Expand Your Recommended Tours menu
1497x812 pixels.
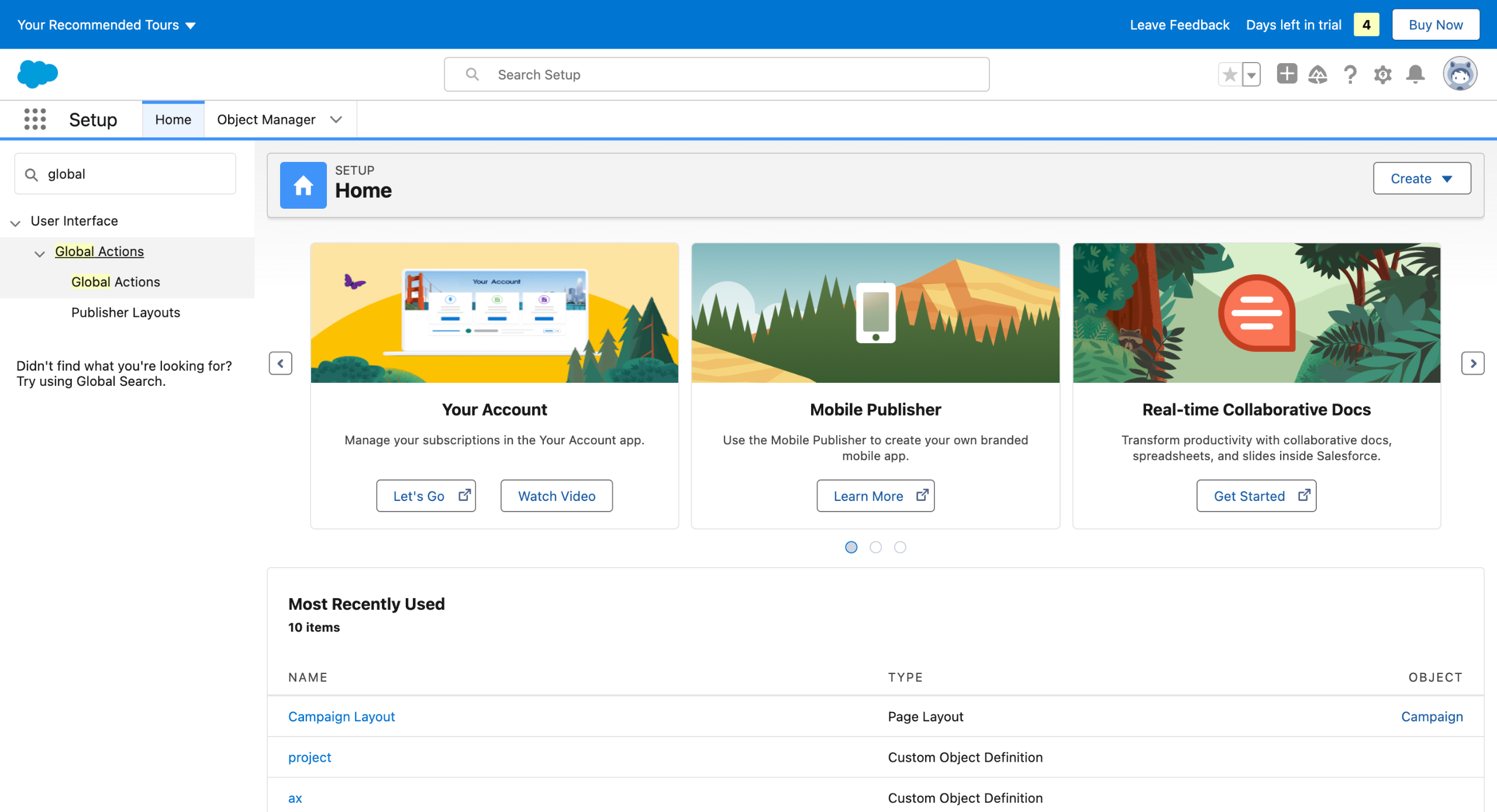(x=106, y=25)
